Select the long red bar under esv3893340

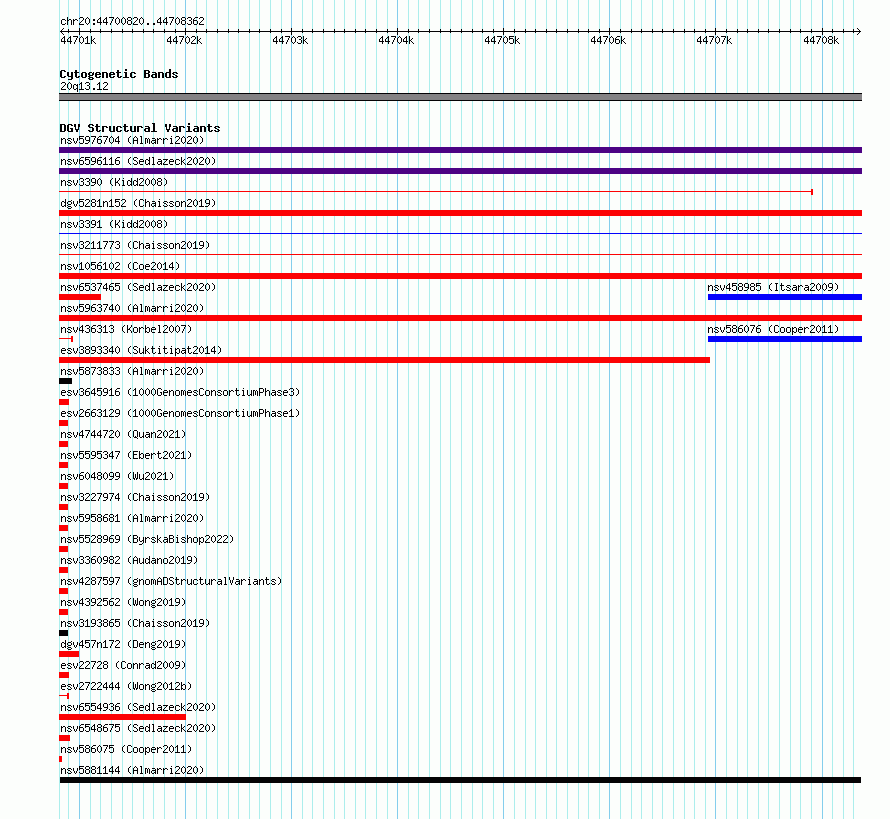tap(384, 360)
